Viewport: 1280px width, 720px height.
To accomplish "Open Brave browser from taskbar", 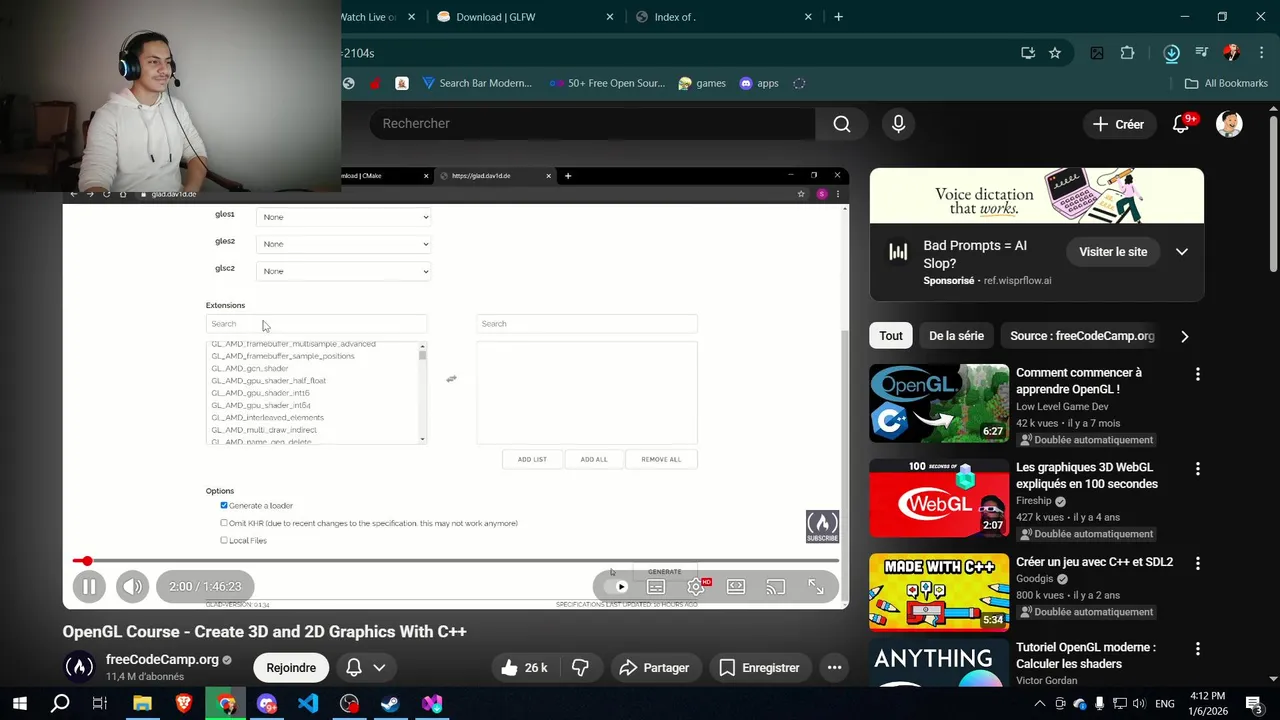I will click(184, 704).
